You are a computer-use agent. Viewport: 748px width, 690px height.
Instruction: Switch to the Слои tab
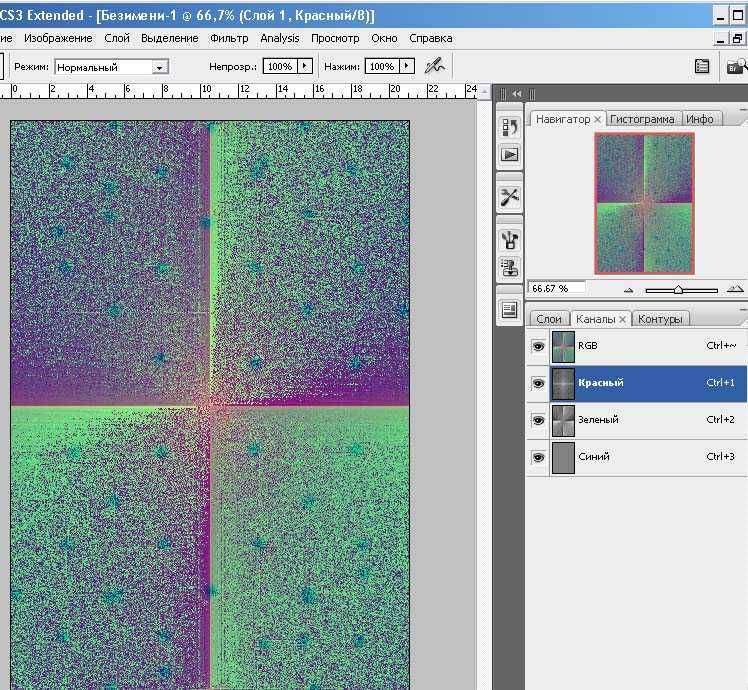click(549, 319)
